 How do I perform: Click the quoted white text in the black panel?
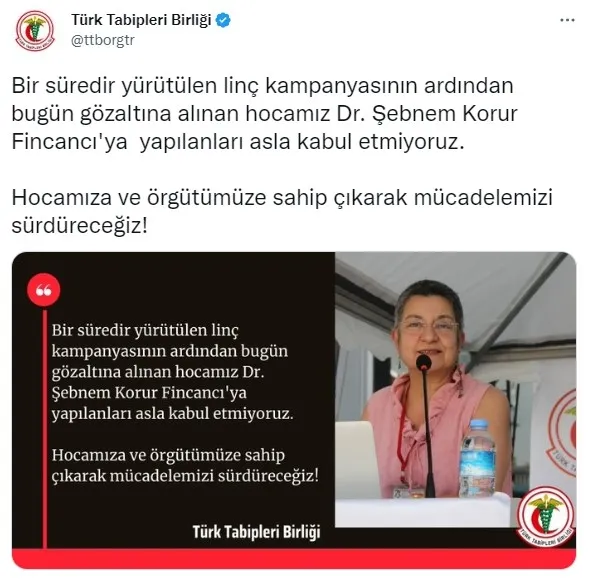(185, 403)
